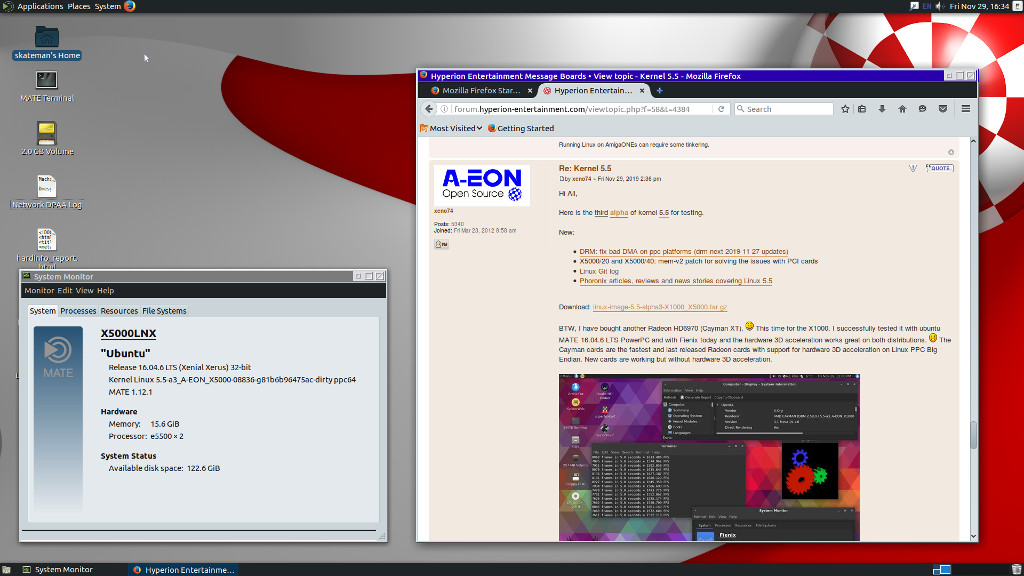Switch to the Processes tab

(78, 311)
